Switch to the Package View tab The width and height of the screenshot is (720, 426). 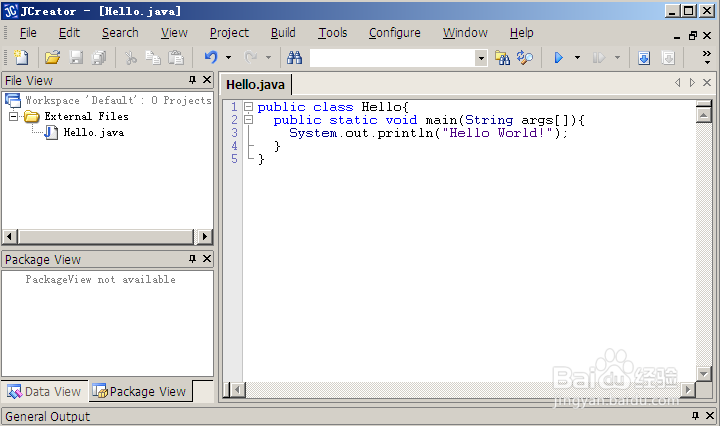[x=140, y=392]
